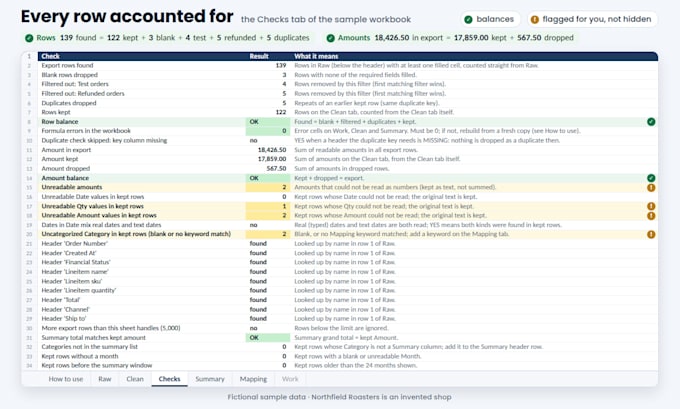Open the How to use tab

tap(65, 379)
